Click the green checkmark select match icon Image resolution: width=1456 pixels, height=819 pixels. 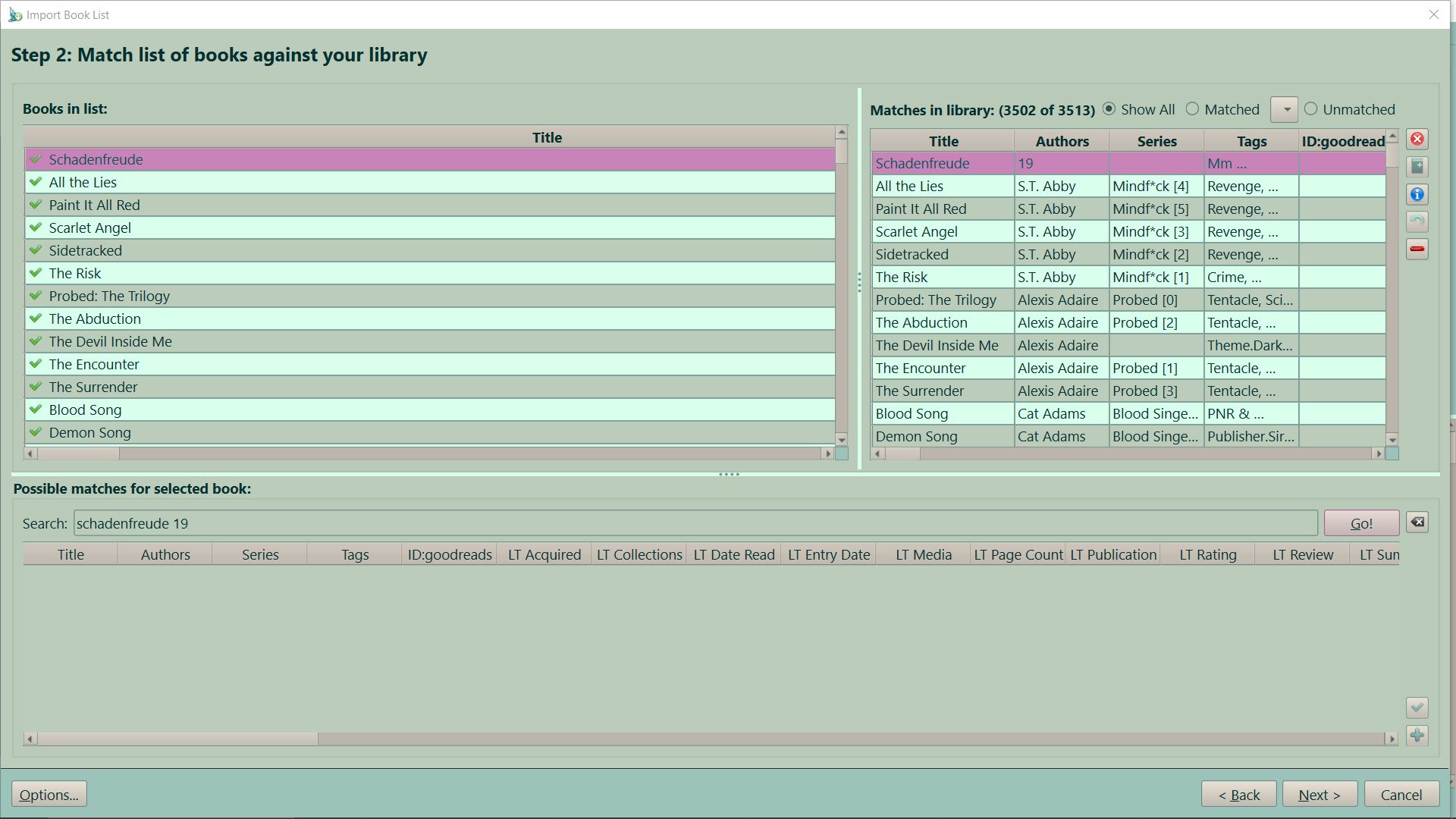(1417, 708)
